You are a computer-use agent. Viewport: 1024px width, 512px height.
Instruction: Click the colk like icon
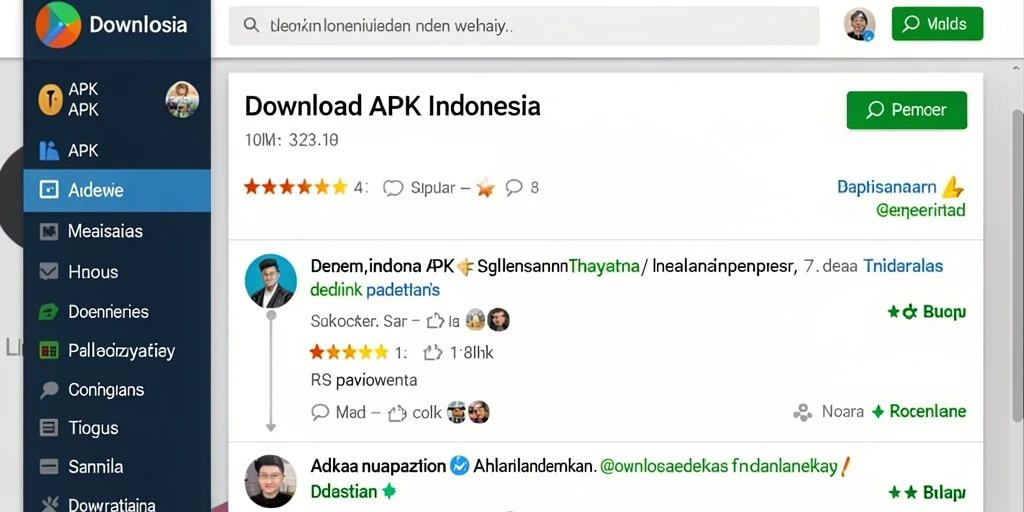point(397,413)
